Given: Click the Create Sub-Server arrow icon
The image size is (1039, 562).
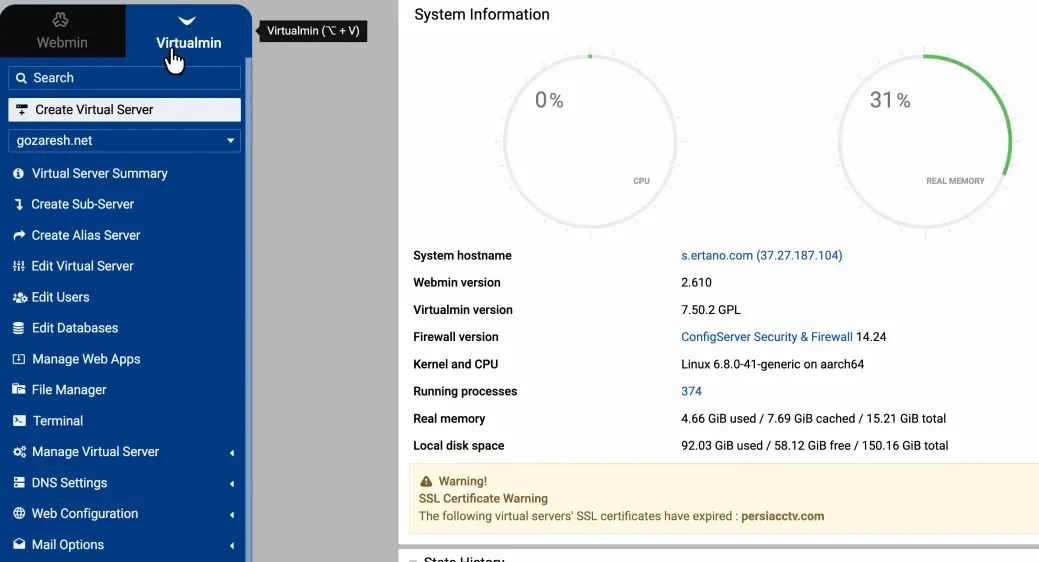Looking at the screenshot, I should (18, 205).
